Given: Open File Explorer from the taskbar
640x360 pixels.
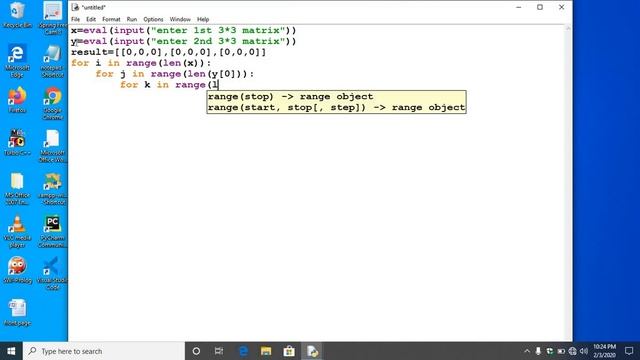Looking at the screenshot, I should 266,351.
